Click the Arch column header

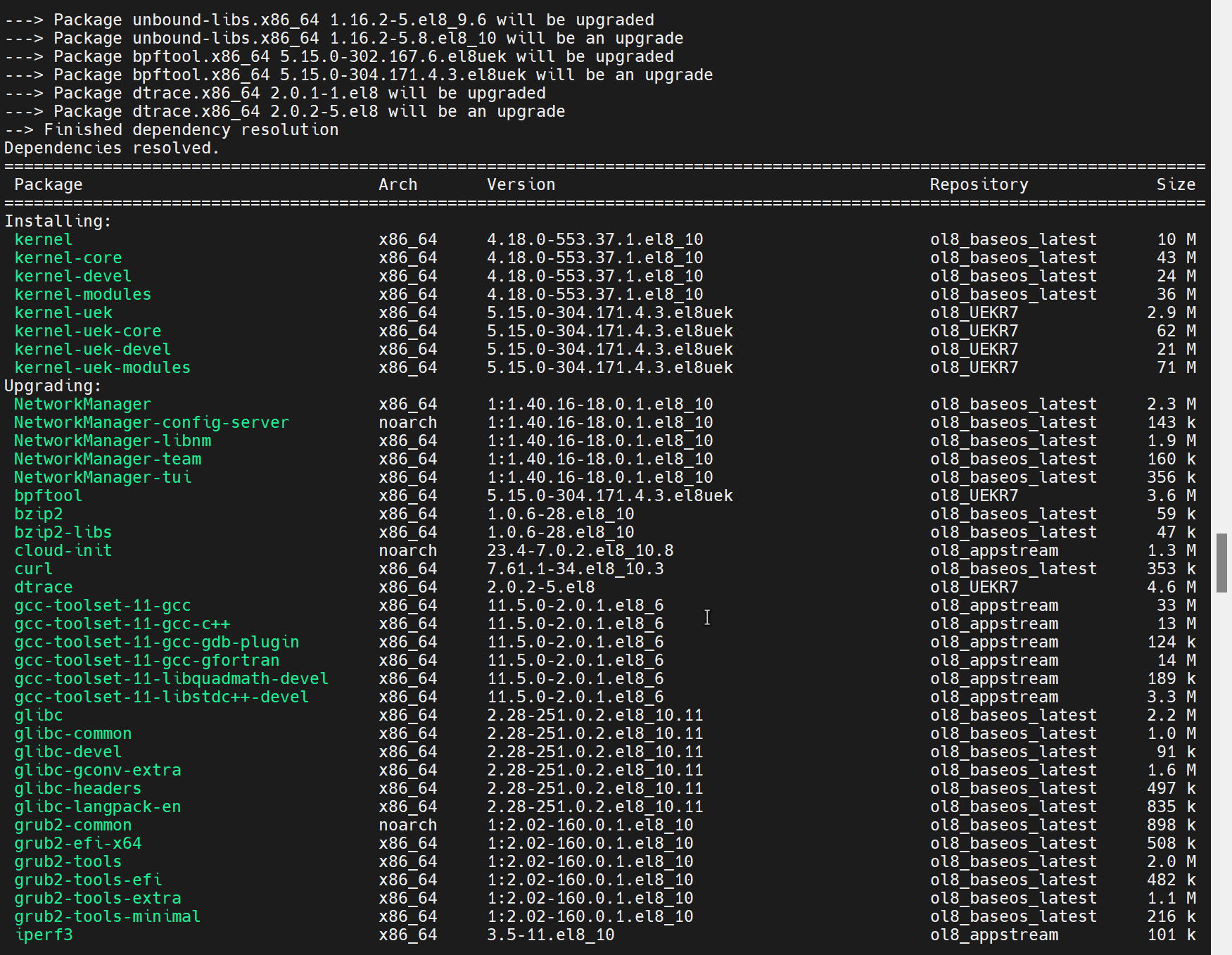[398, 184]
